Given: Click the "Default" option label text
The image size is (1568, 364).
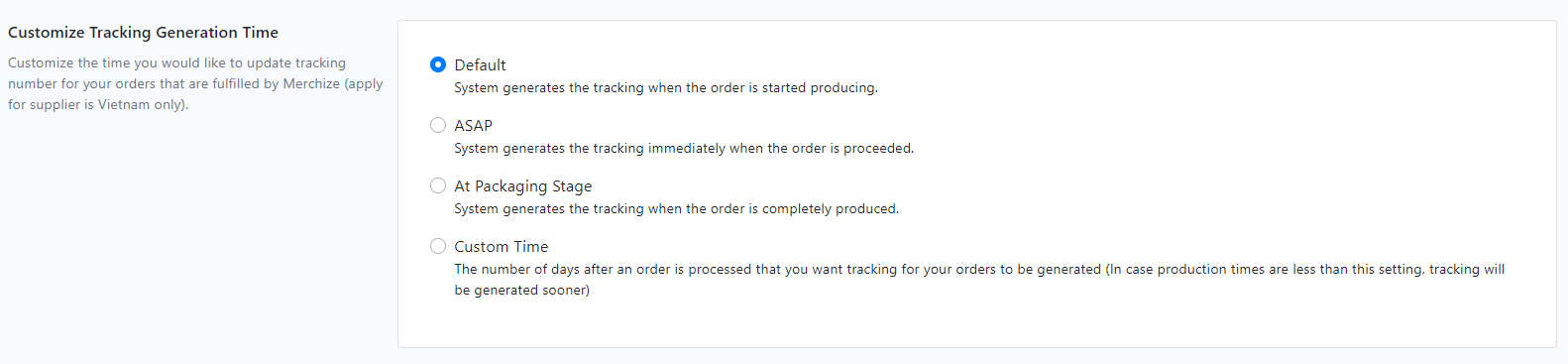Looking at the screenshot, I should 480,64.
